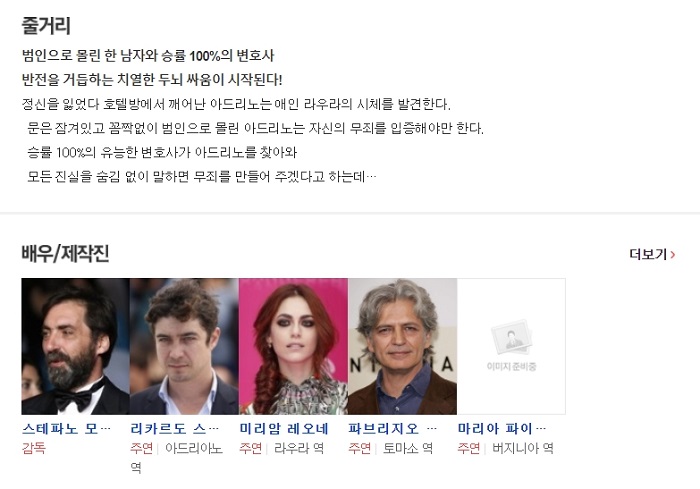Open 파브리지오 actor photo thumbnail
The height and width of the screenshot is (489, 700).
(x=402, y=347)
